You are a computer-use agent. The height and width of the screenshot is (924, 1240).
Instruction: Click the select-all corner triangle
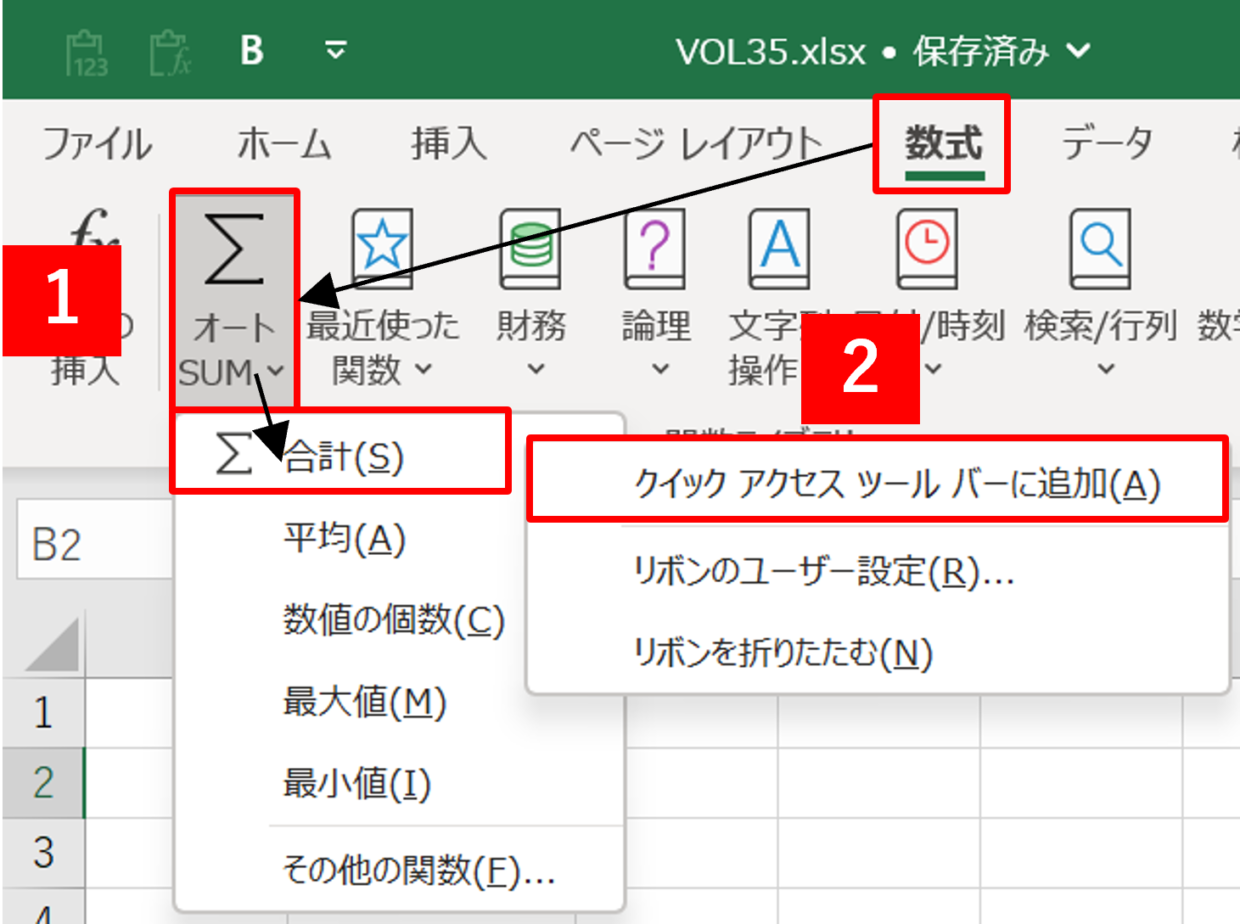click(51, 643)
